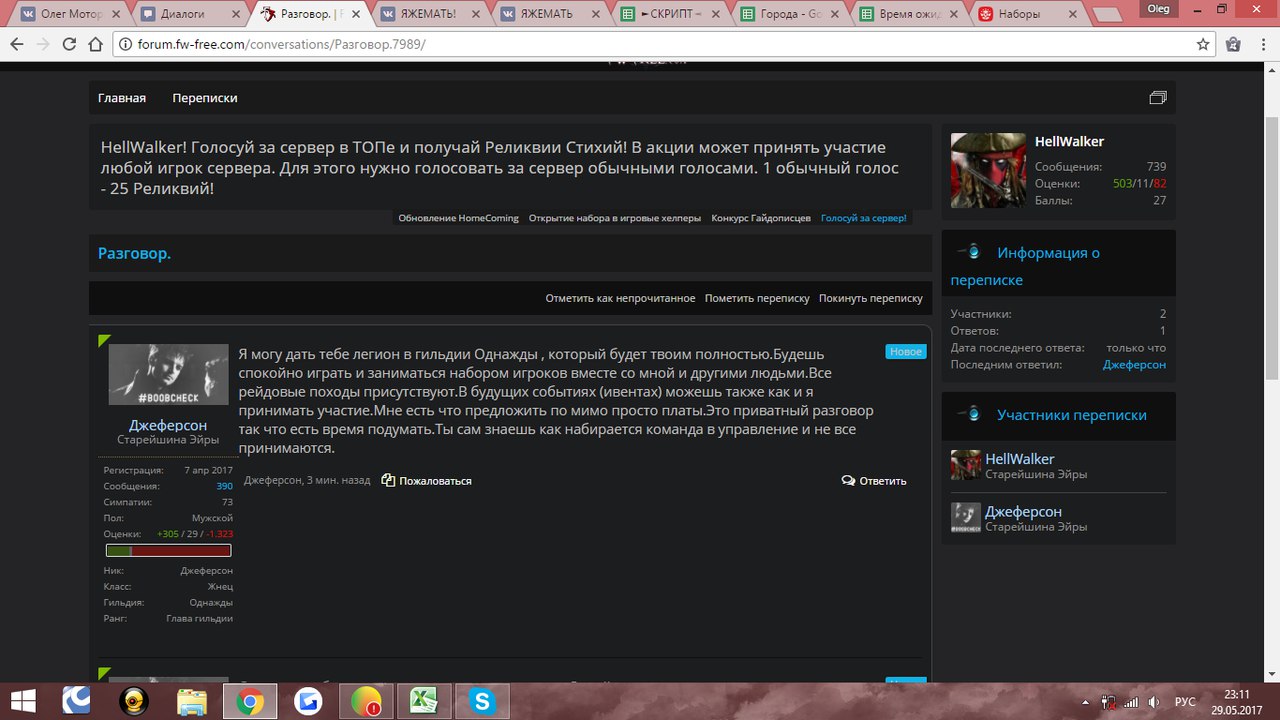
Task: Report the message via Пожаловаться
Action: click(427, 481)
